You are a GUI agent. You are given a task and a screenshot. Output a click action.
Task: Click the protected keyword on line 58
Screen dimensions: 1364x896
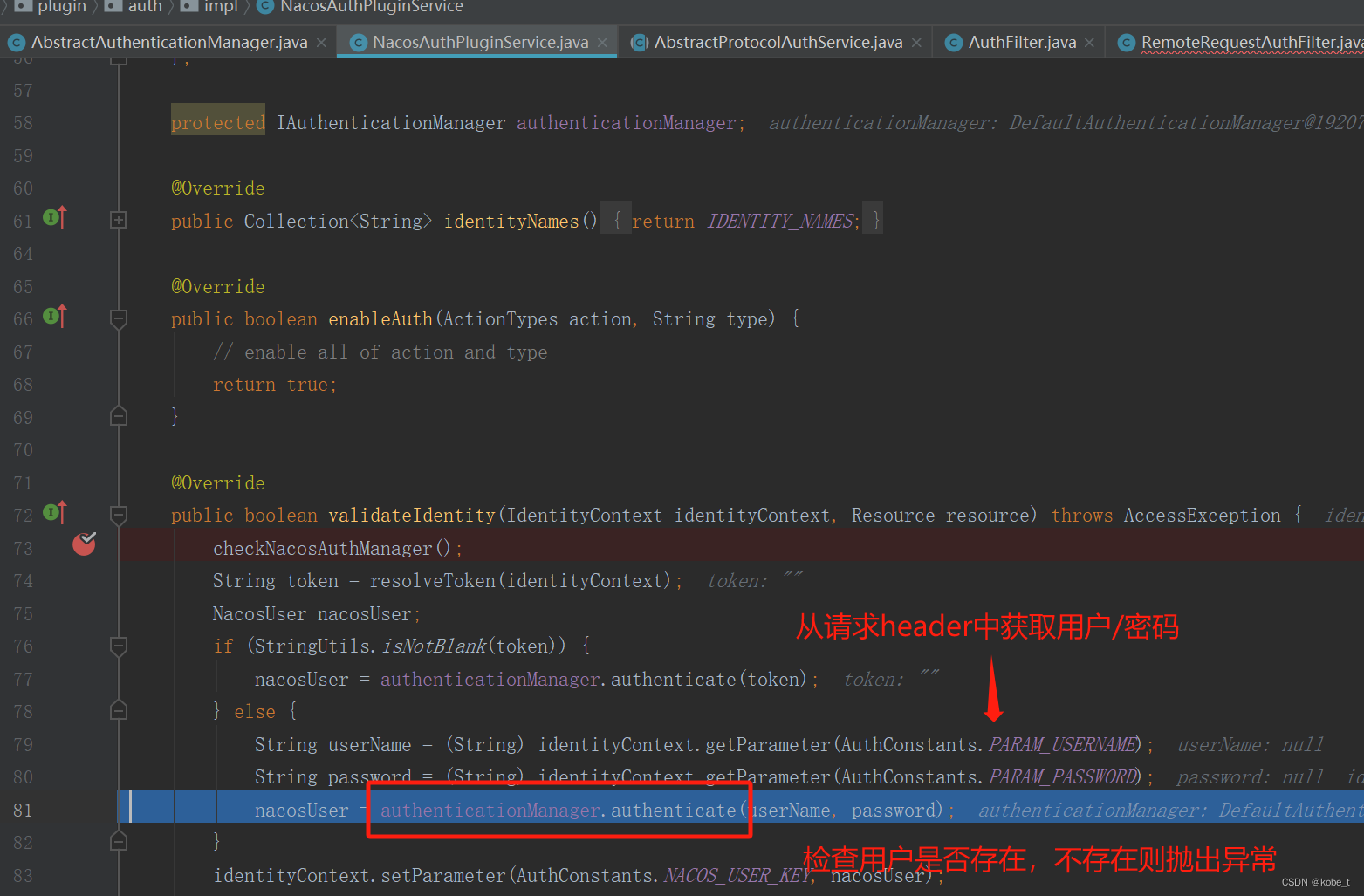(218, 123)
